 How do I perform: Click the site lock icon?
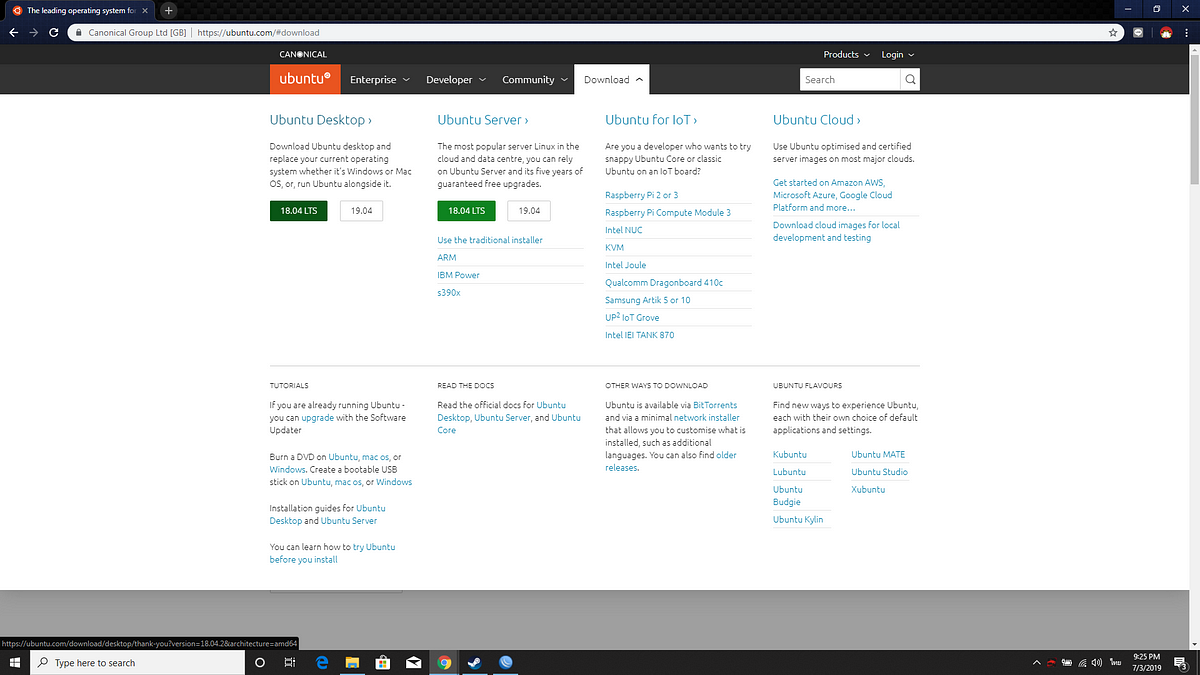click(79, 32)
